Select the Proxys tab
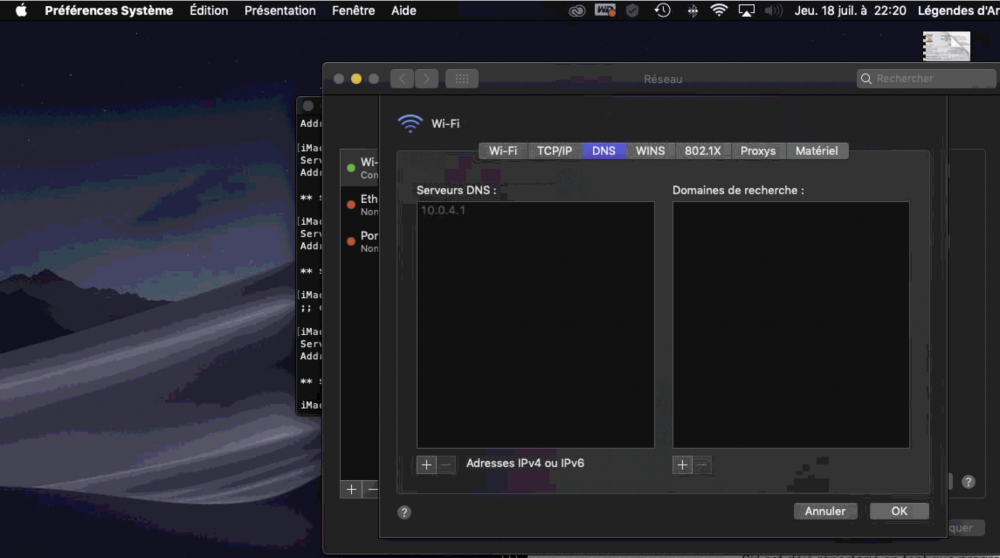Viewport: 1000px width, 558px height. (758, 151)
